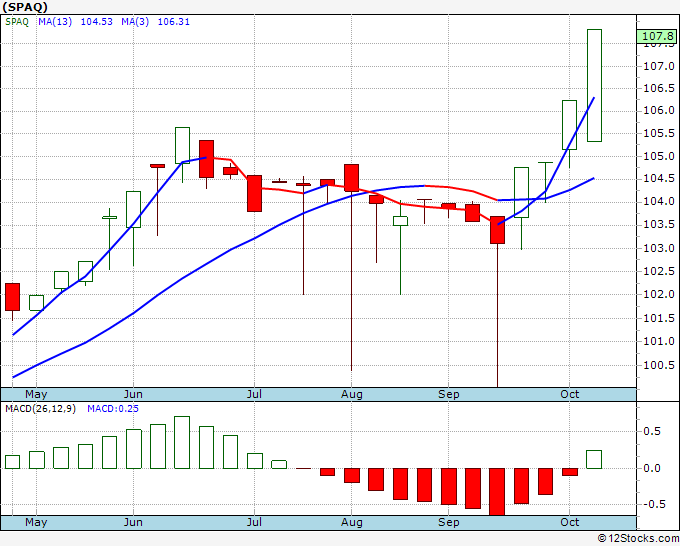
Task: Select Oct on the price chart axis
Action: 569,394
